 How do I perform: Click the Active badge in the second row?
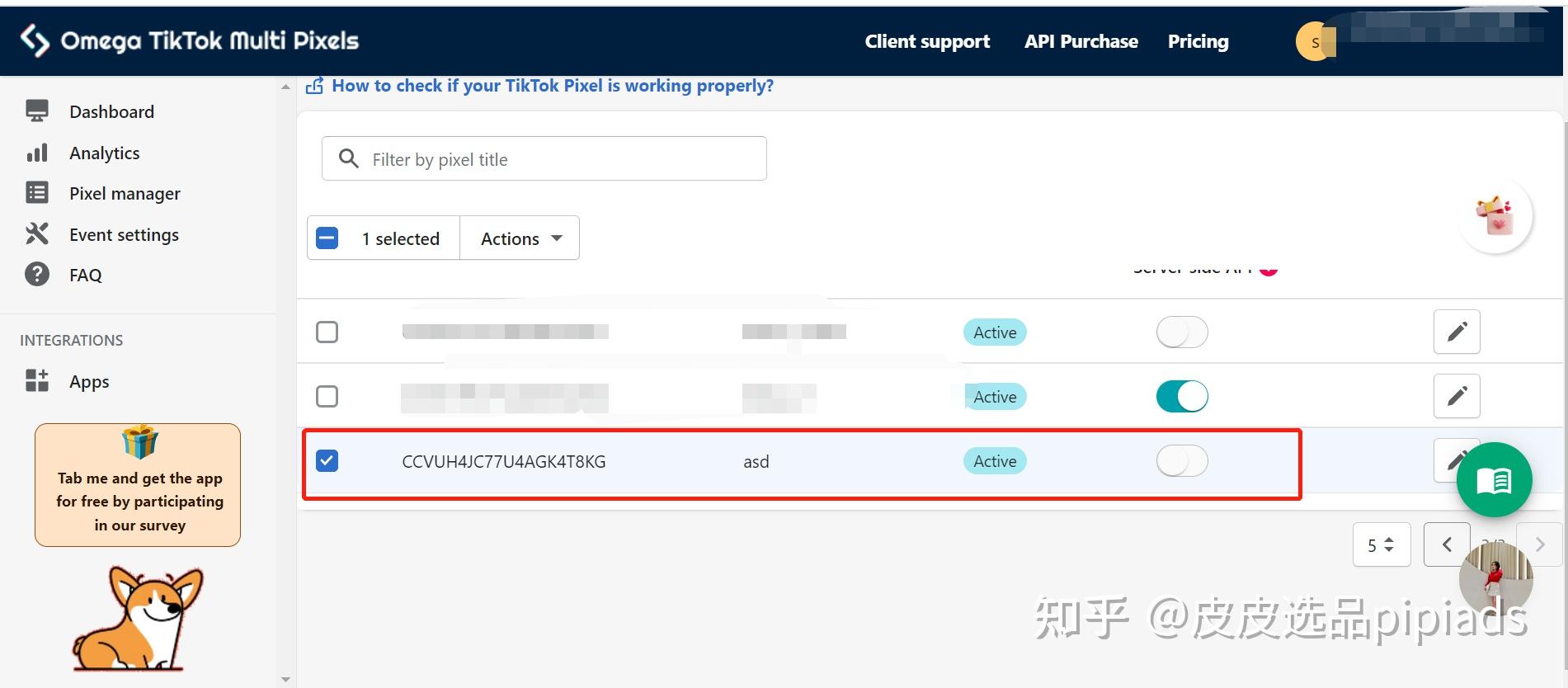click(x=995, y=397)
